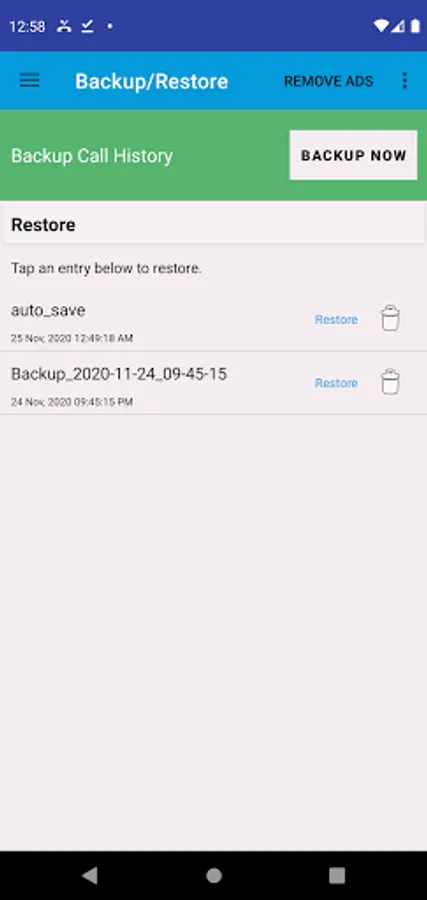
Task: Click REMOVE ADS in the toolbar
Action: click(x=329, y=81)
